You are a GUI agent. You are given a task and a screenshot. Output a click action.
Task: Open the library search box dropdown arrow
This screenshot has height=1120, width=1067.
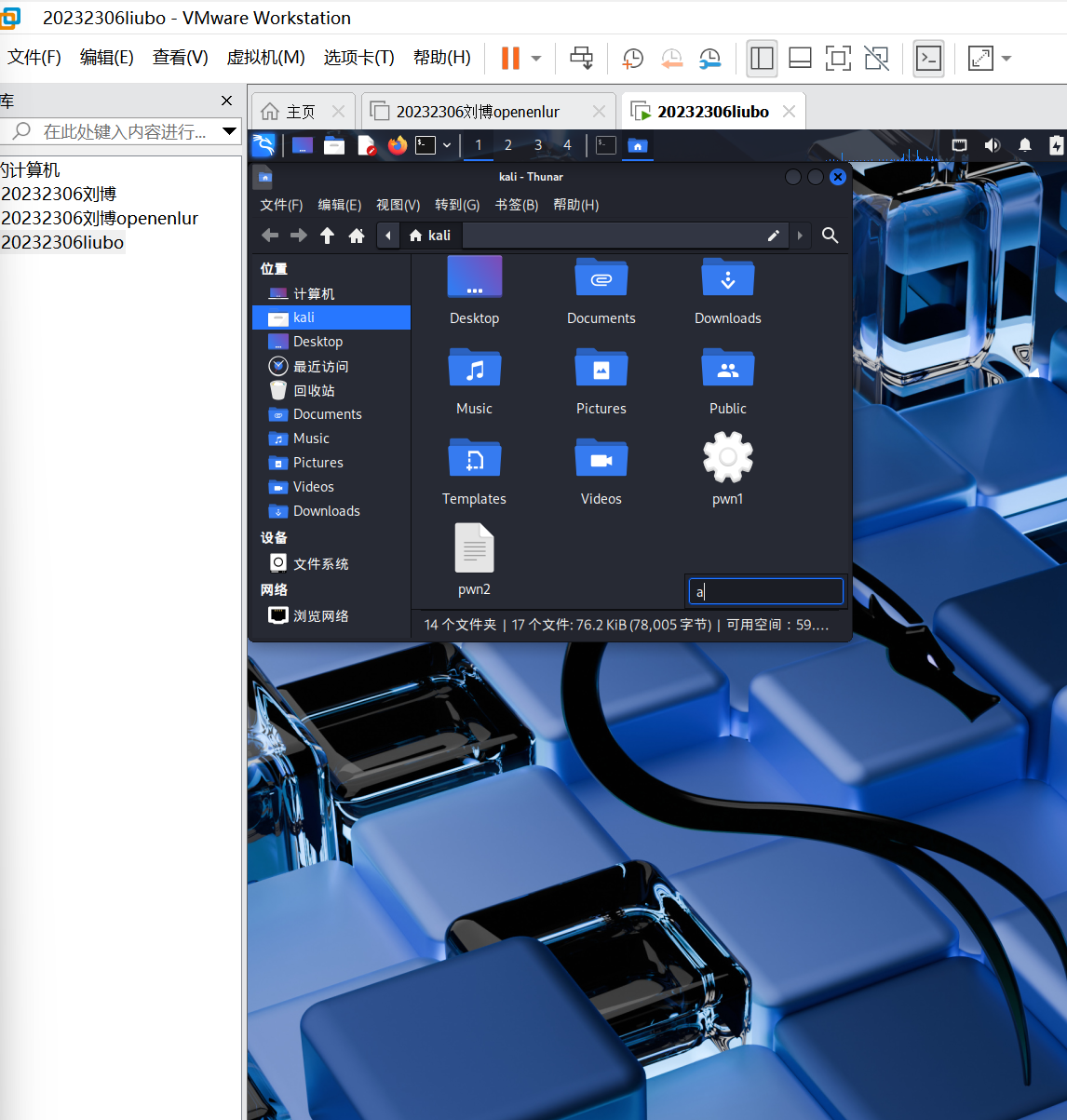(229, 131)
